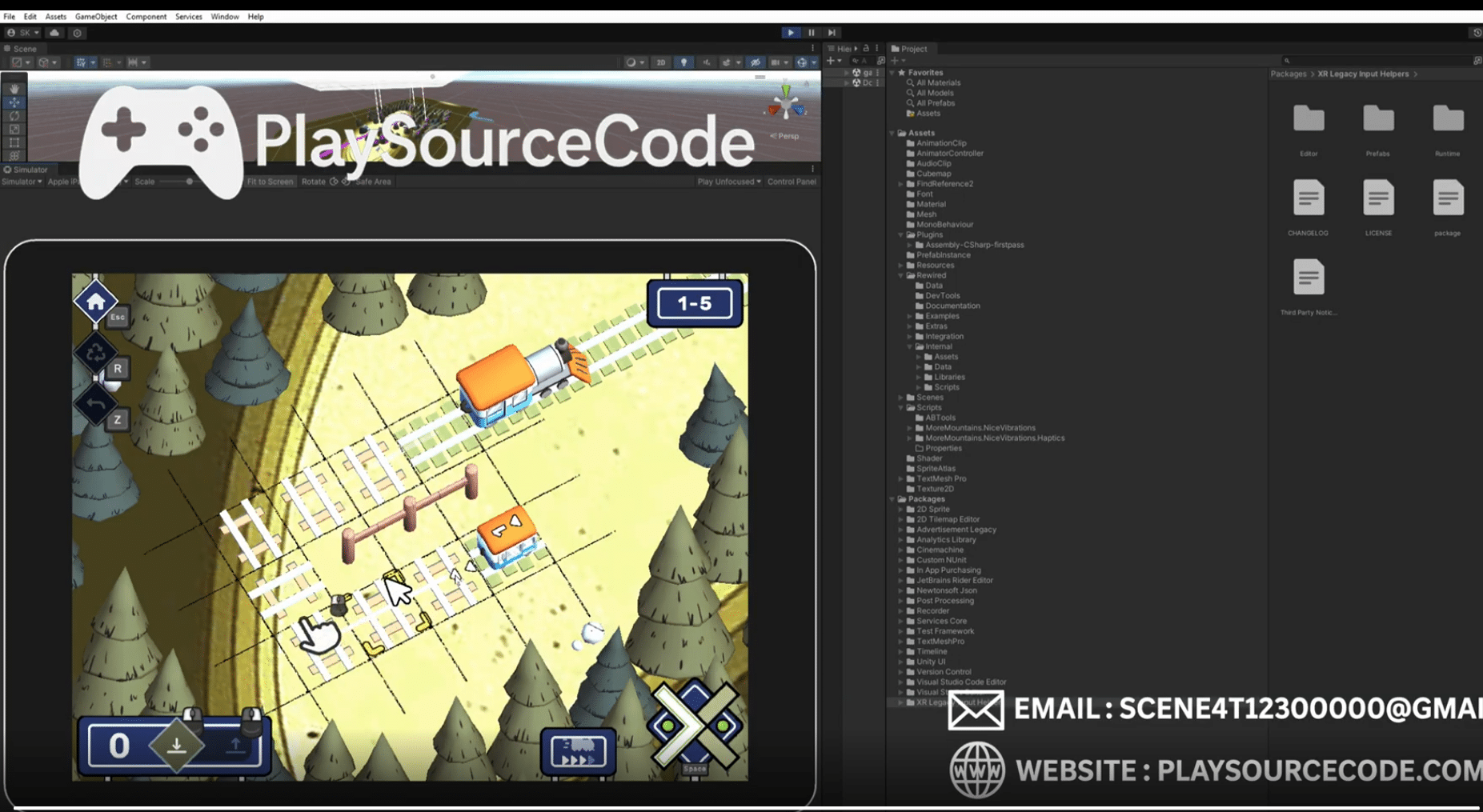The width and height of the screenshot is (1483, 812).
Task: Open the Window menu
Action: pos(225,16)
